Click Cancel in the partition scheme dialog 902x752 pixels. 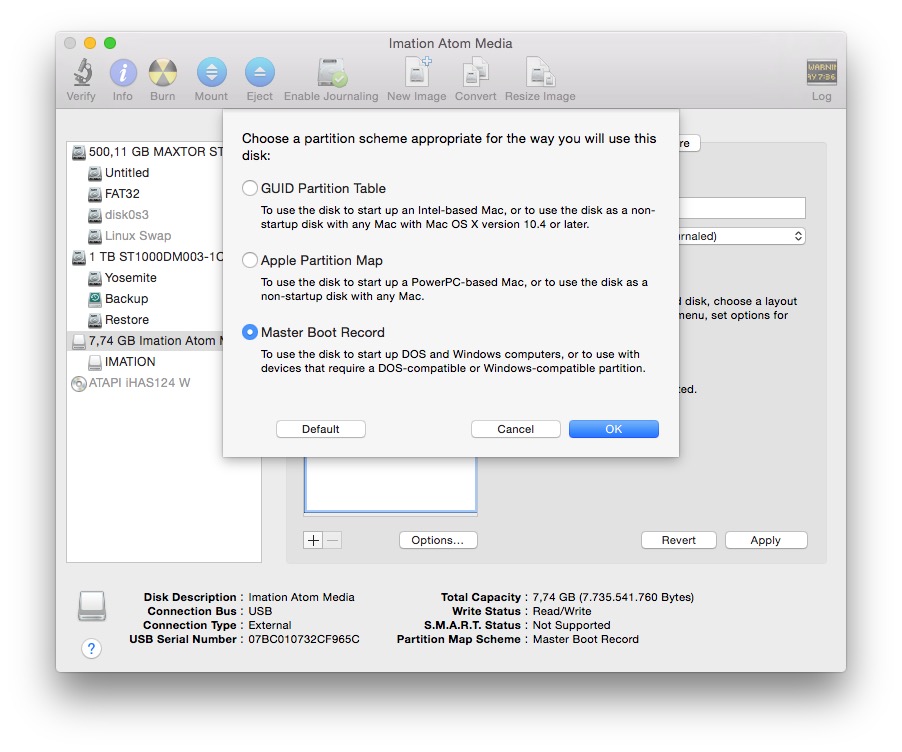[515, 429]
